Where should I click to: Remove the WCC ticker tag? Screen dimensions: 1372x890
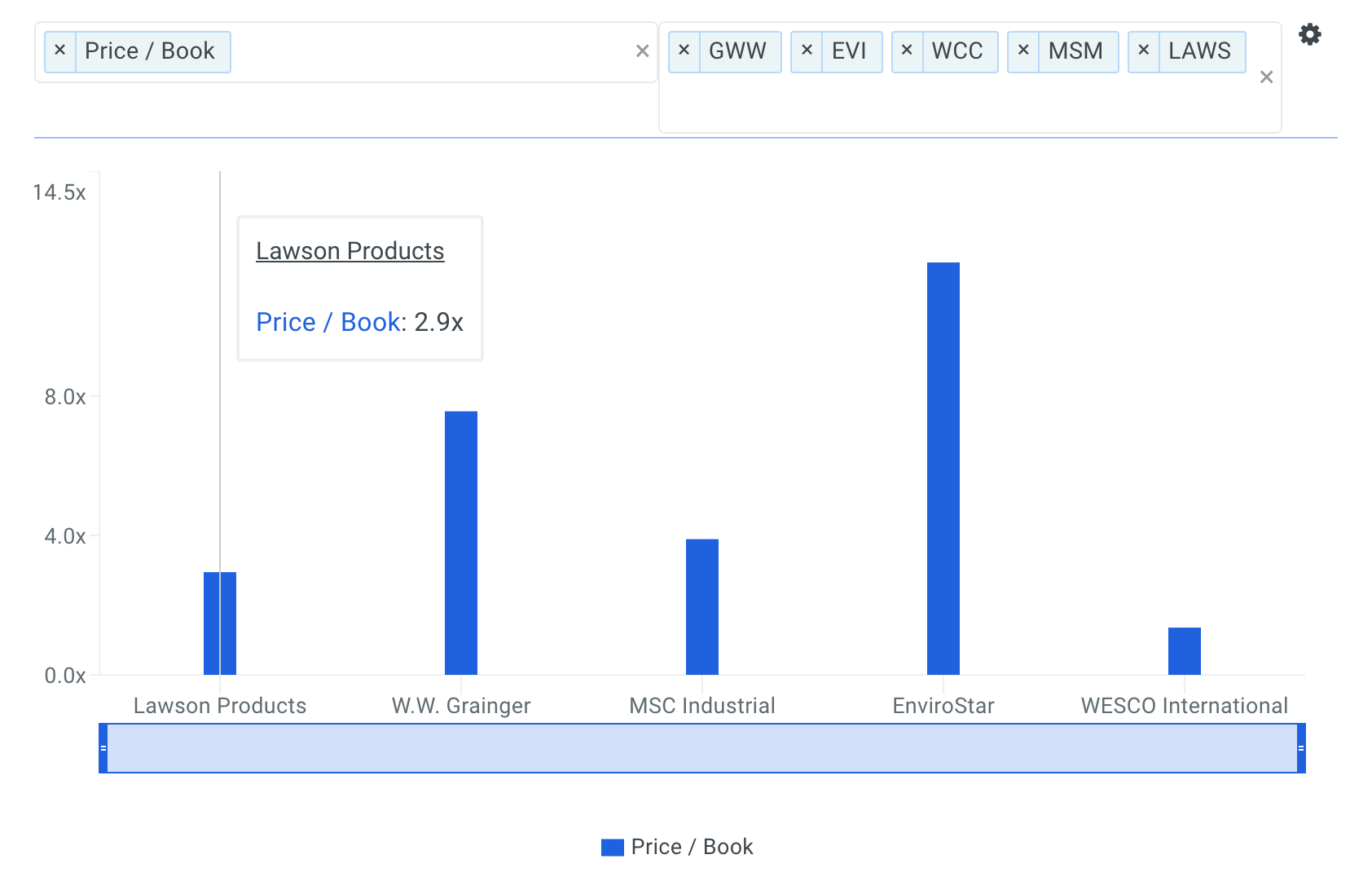(907, 51)
